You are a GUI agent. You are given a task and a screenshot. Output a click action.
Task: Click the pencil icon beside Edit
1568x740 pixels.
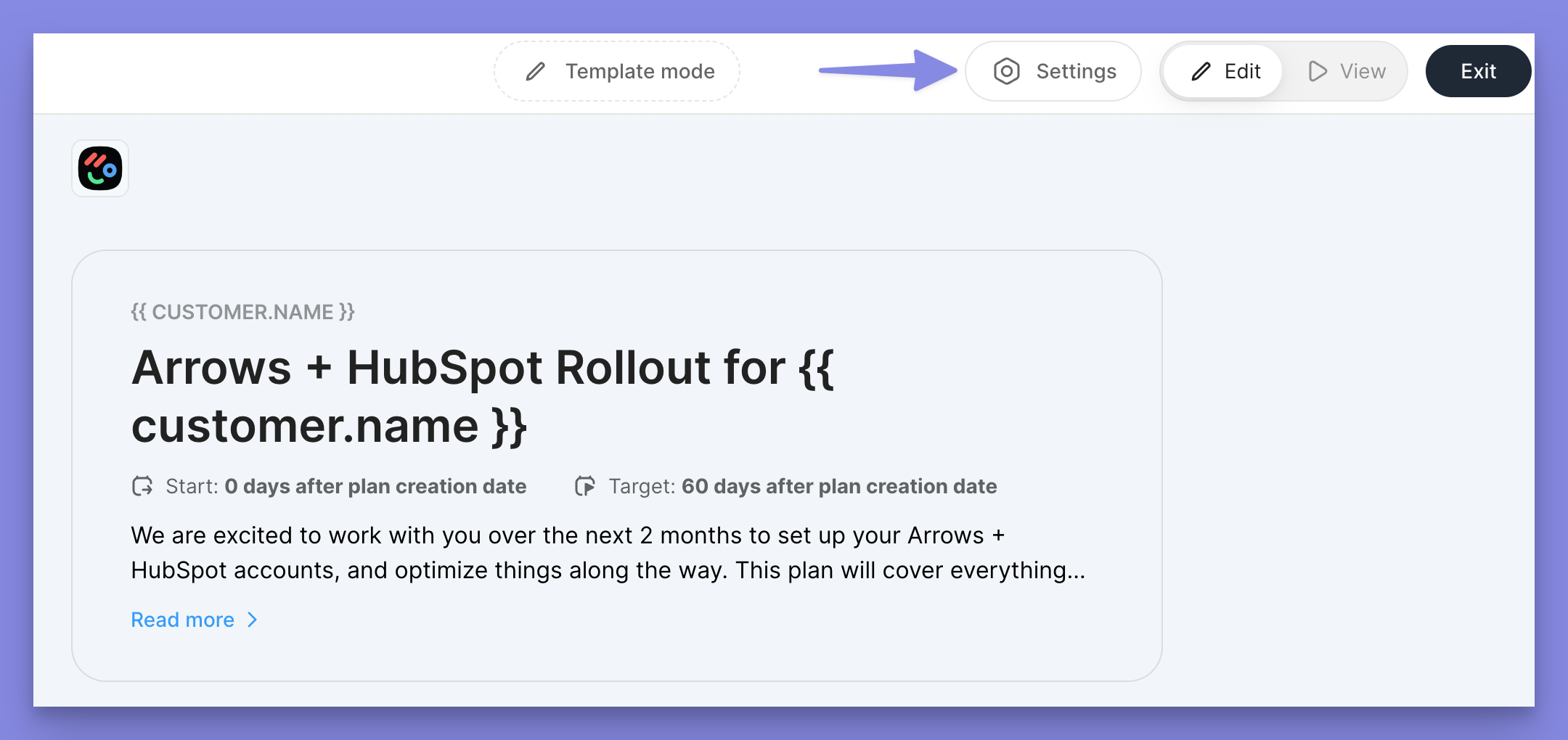(1201, 71)
